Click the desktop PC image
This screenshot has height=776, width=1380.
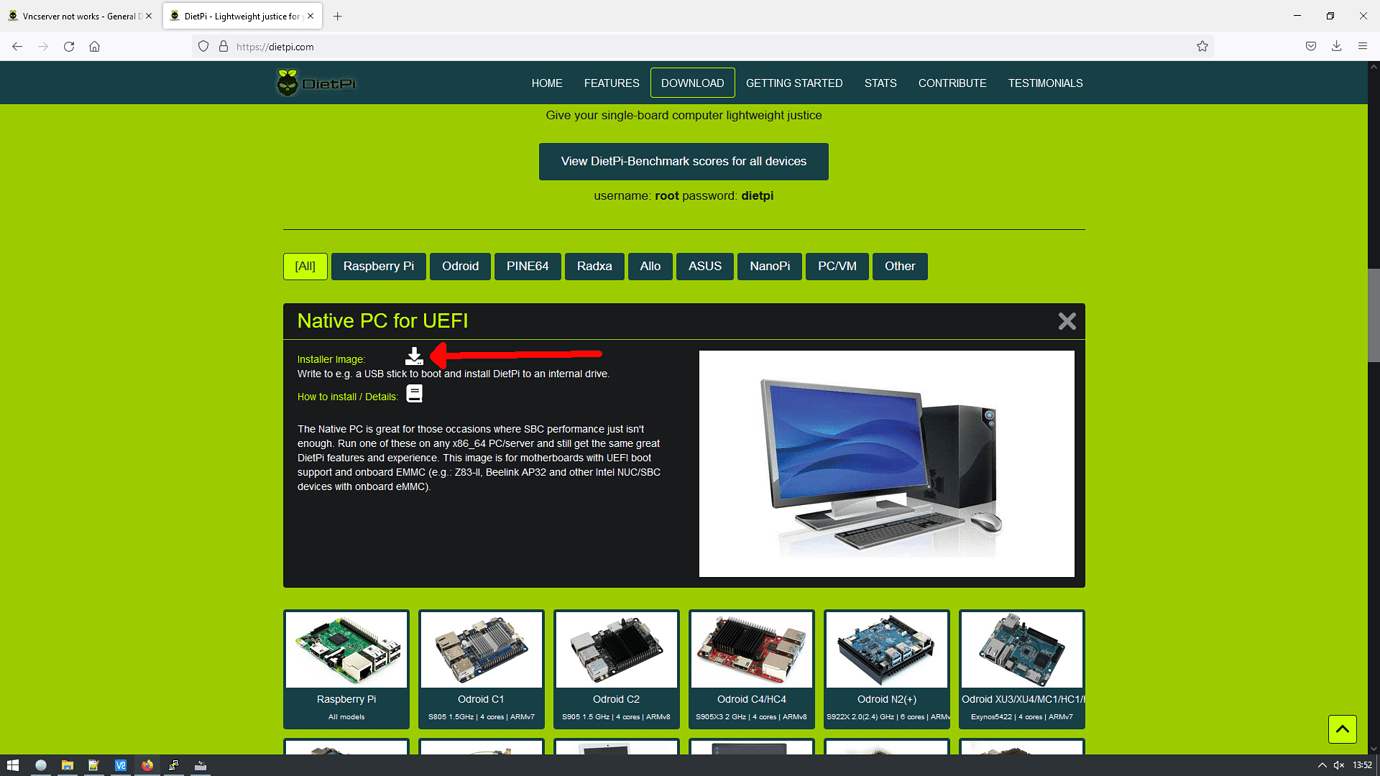pos(886,463)
